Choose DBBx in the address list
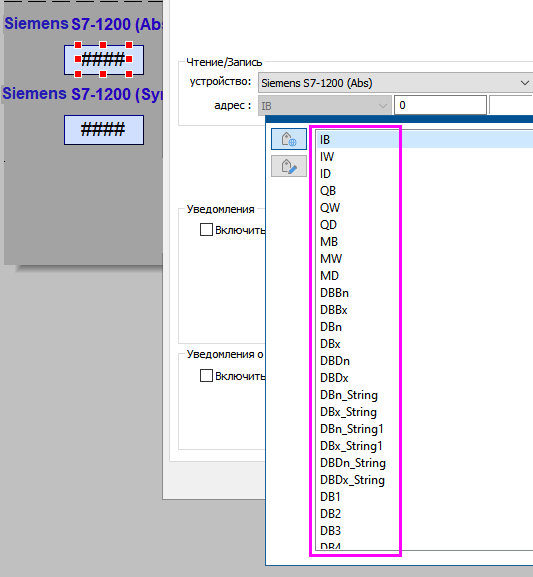Image resolution: width=533 pixels, height=577 pixels. pos(425,310)
